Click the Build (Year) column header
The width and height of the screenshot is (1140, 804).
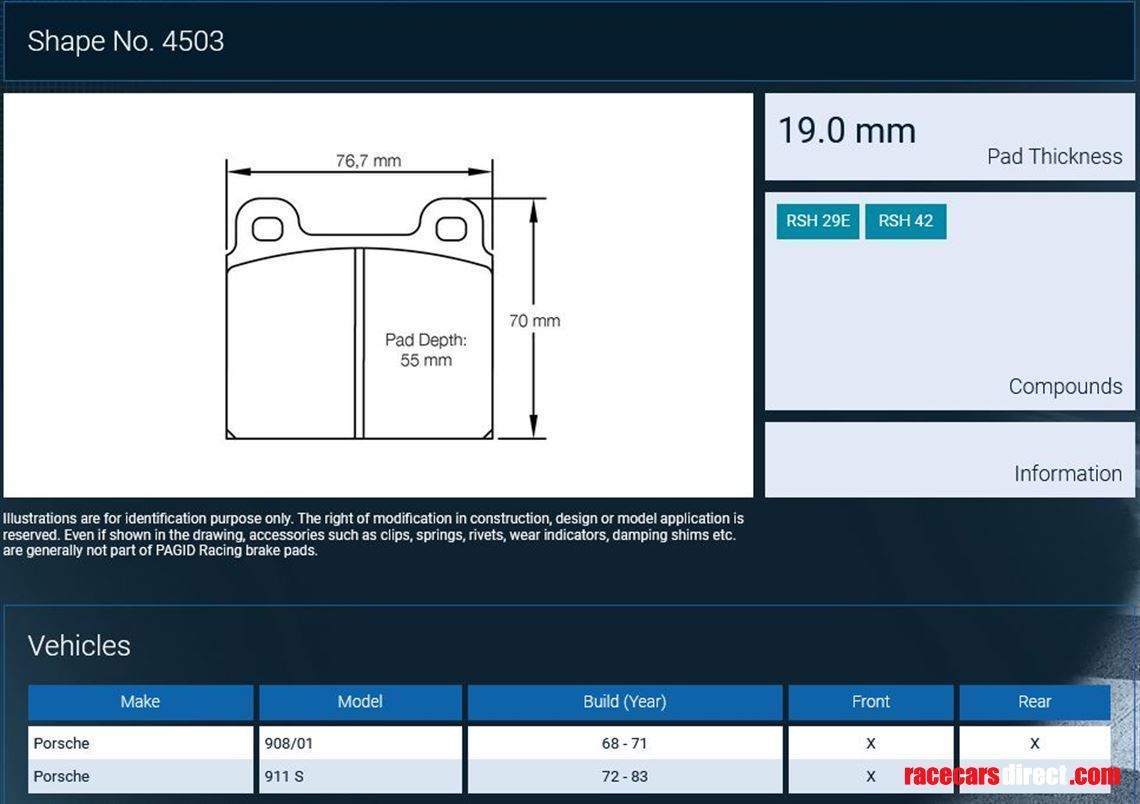[624, 702]
